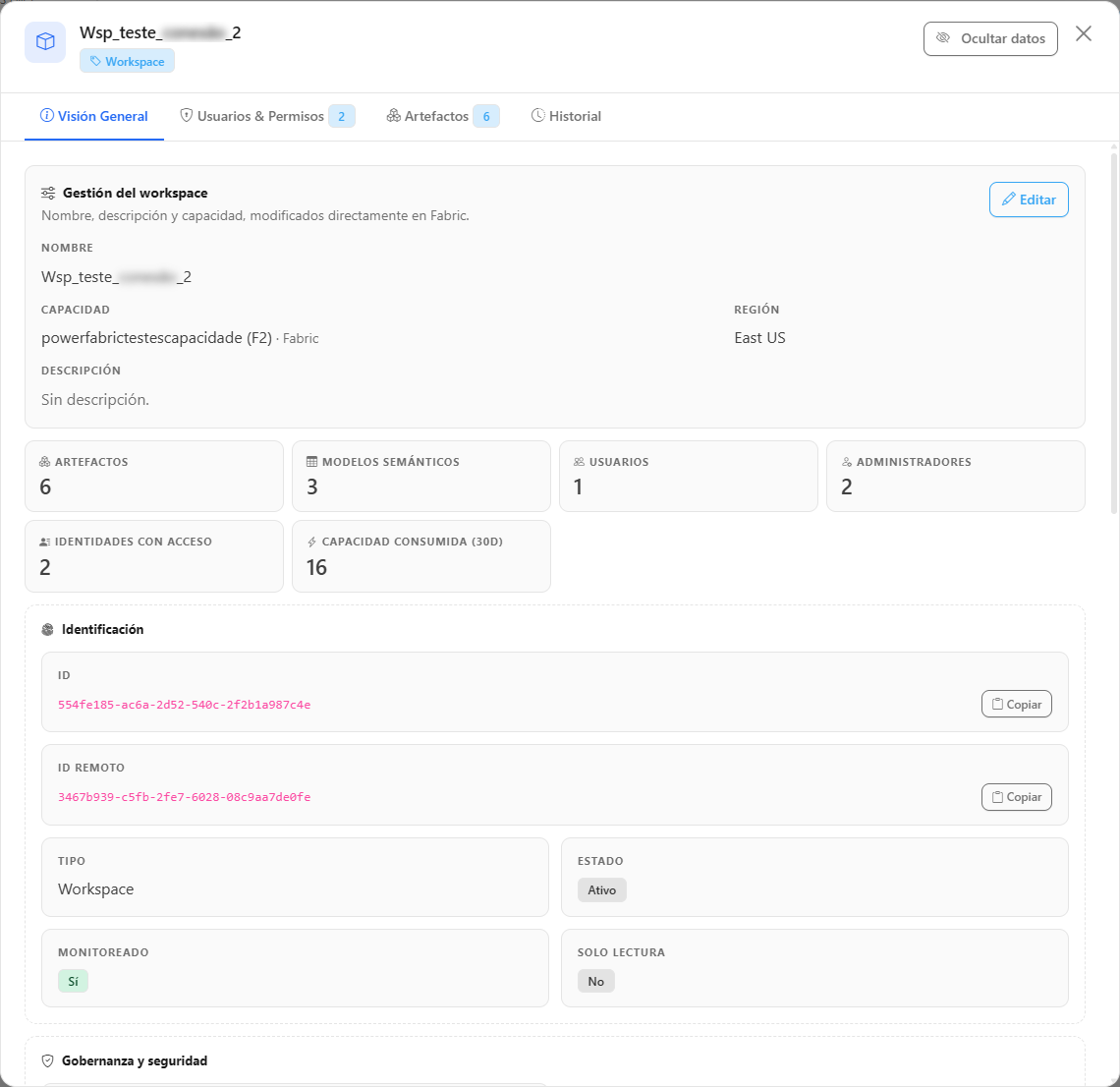Click the Ocultar datos button
The width and height of the screenshot is (1120, 1087).
pos(990,38)
